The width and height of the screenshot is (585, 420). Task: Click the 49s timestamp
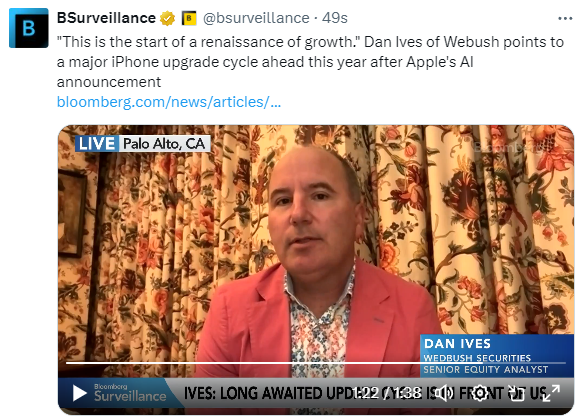tap(335, 18)
